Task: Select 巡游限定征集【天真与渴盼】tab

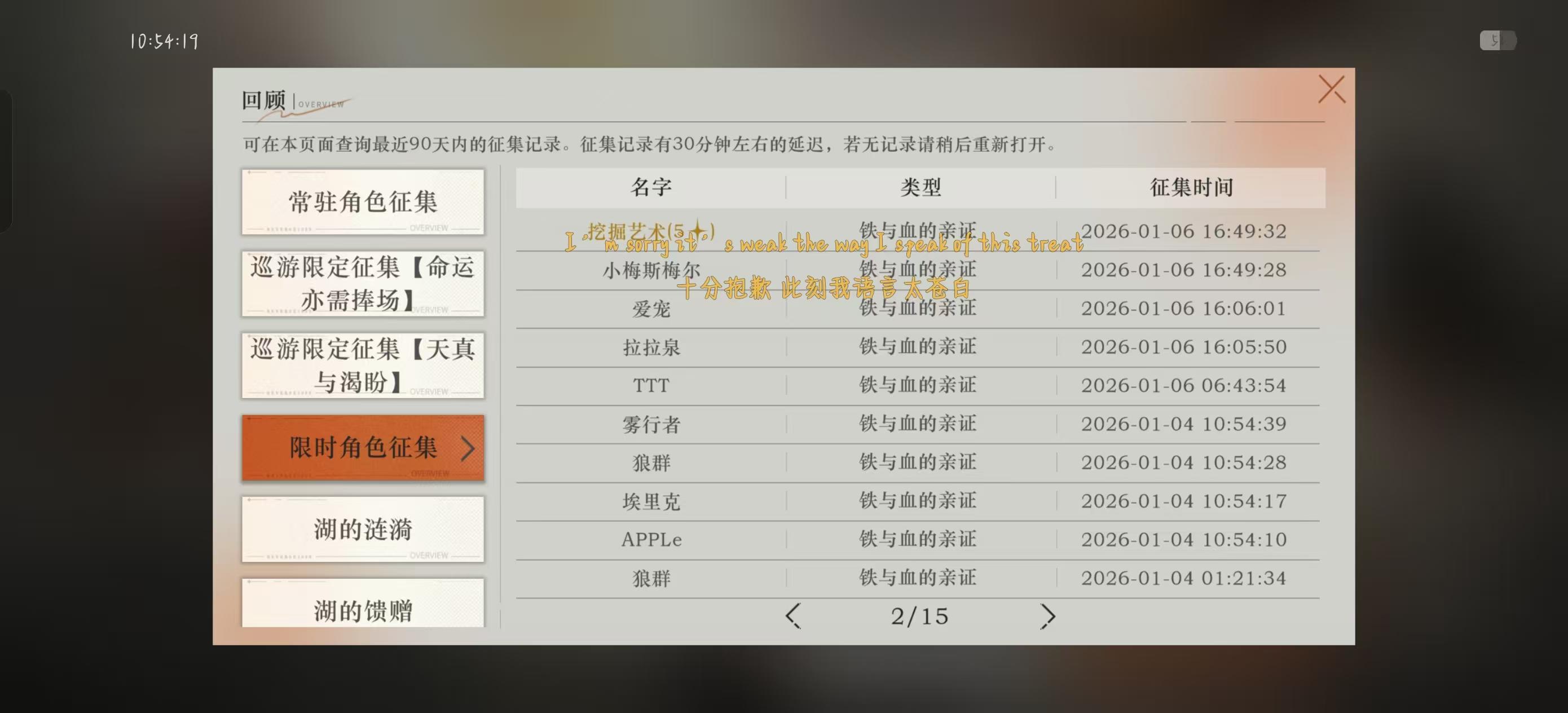Action: tap(363, 366)
